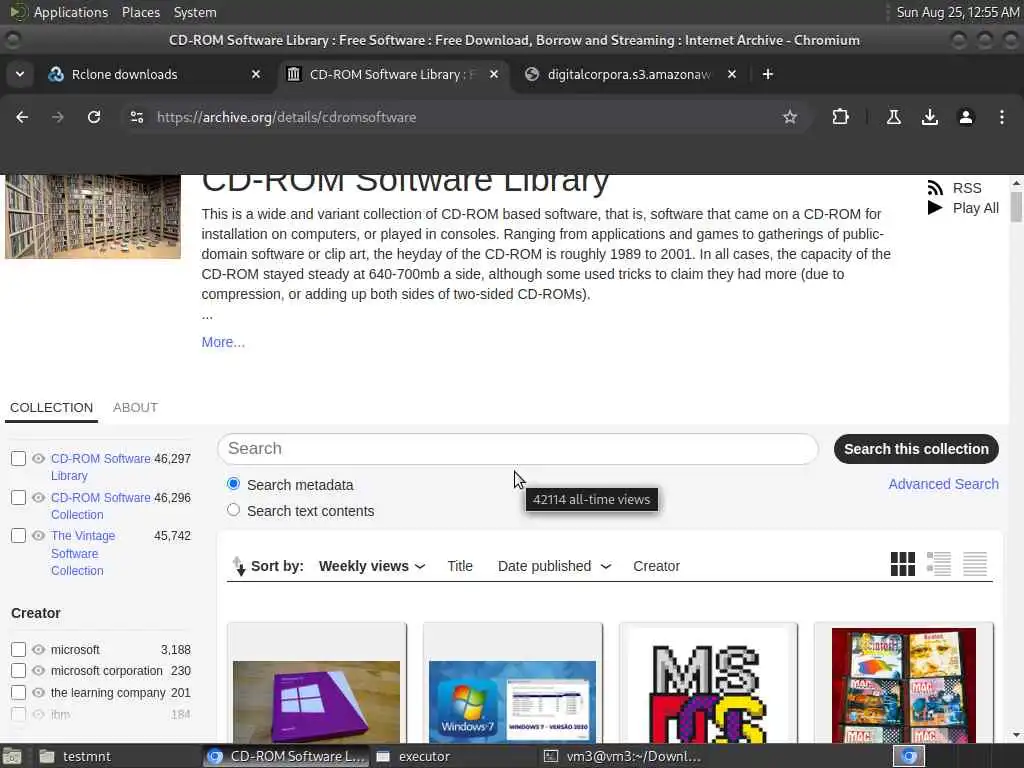Hide CD-ROM Software Collection with eye icon
The image size is (1024, 768).
[x=39, y=498]
